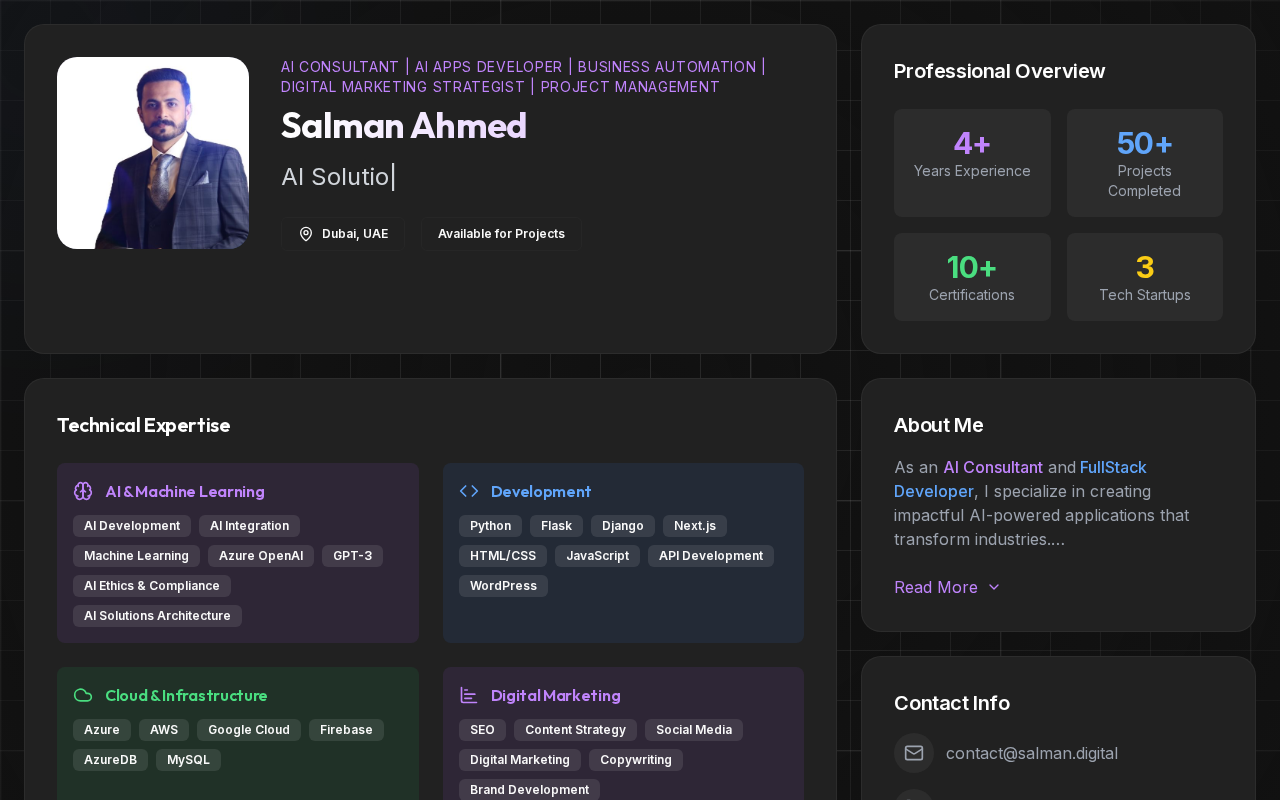Click the code brackets icon next to Development
The image size is (1280, 800).
point(469,491)
